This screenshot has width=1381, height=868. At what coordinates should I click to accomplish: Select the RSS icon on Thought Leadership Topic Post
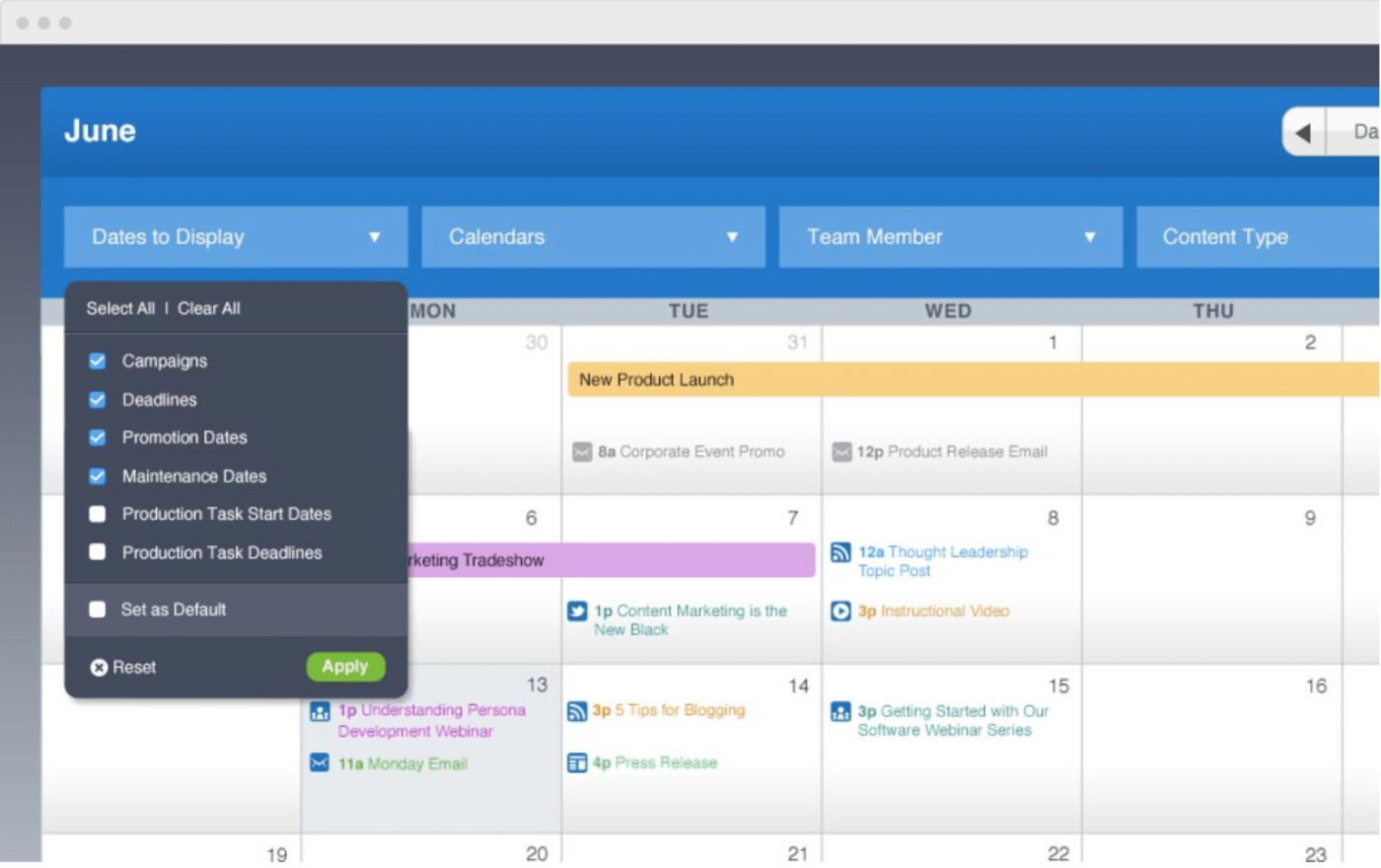[x=841, y=551]
